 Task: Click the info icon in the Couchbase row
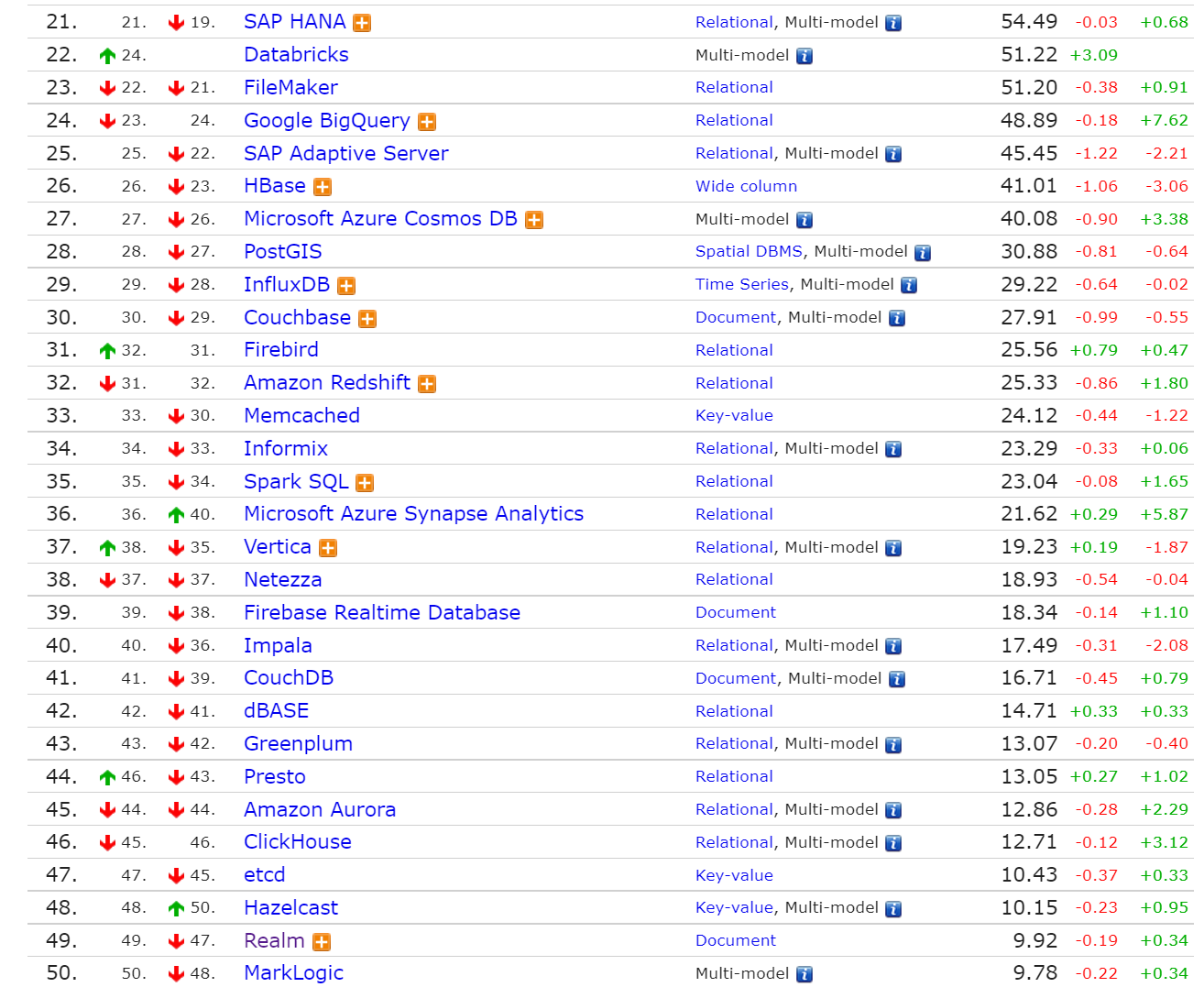pos(897,318)
